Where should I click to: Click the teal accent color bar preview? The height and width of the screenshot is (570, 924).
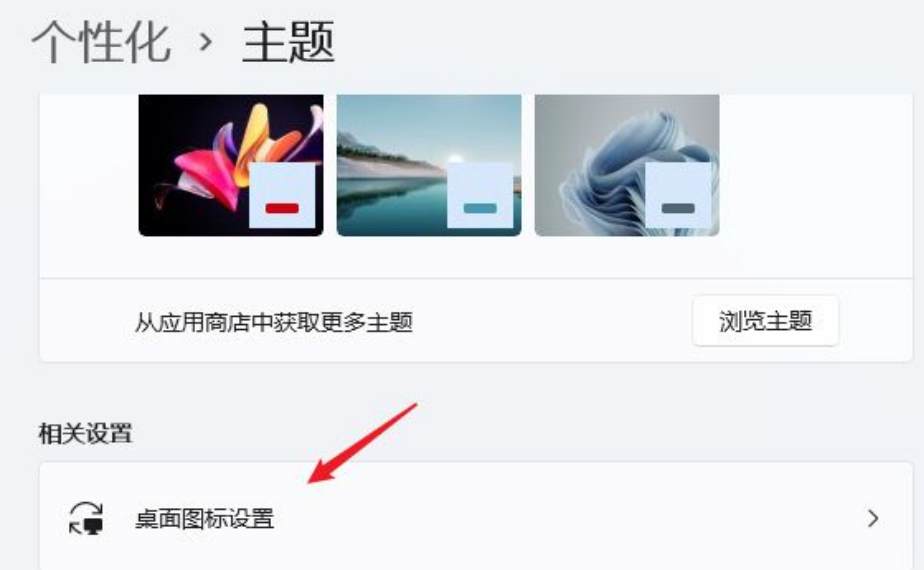coord(480,208)
